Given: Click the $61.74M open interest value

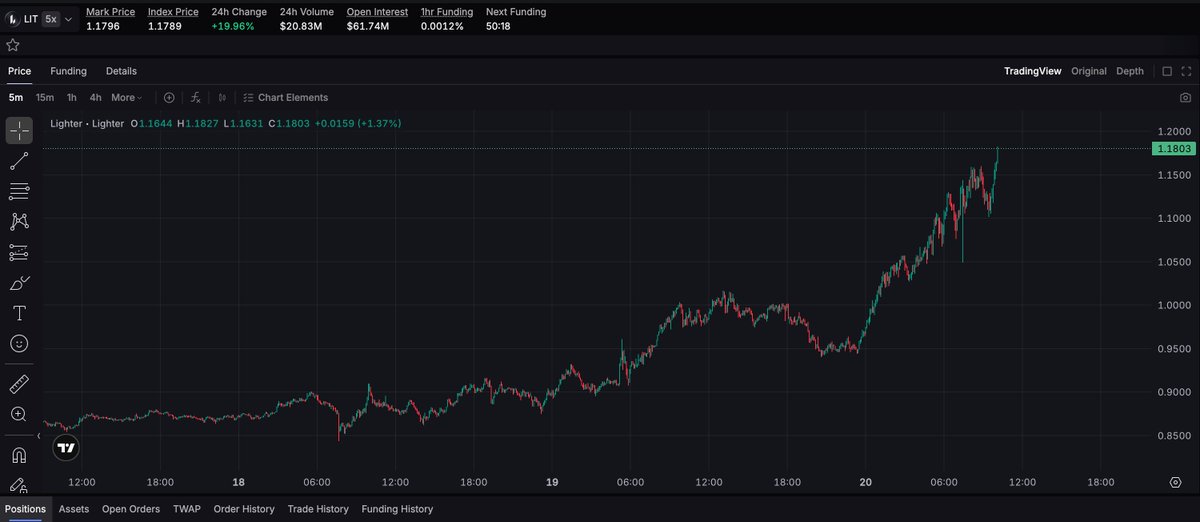Looking at the screenshot, I should [366, 26].
